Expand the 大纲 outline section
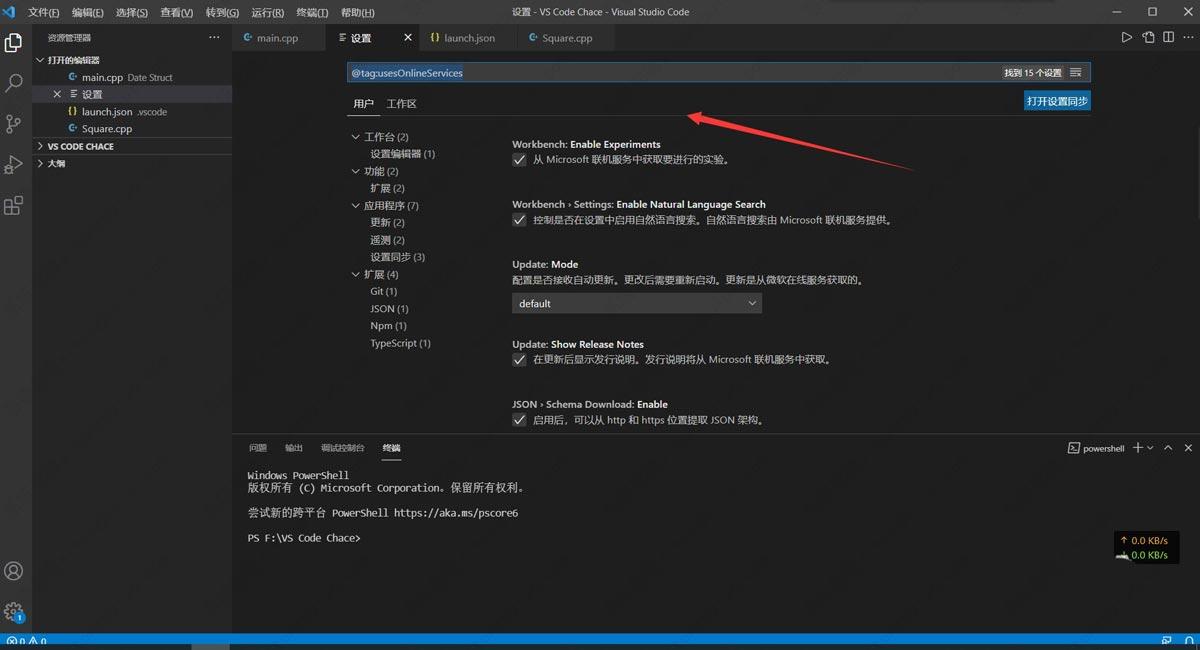The width and height of the screenshot is (1200, 650). [x=132, y=163]
